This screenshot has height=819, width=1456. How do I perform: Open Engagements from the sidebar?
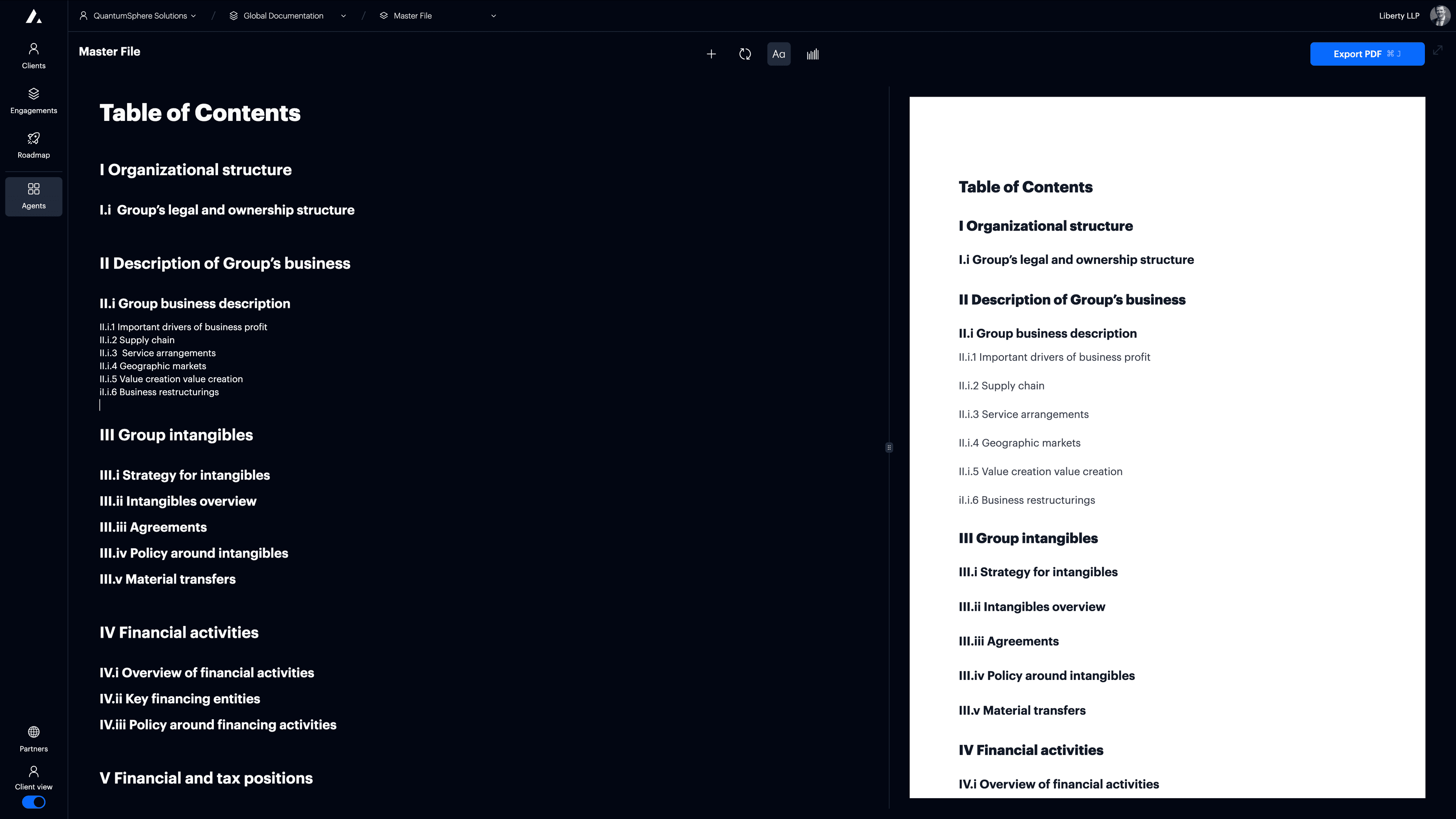[33, 100]
